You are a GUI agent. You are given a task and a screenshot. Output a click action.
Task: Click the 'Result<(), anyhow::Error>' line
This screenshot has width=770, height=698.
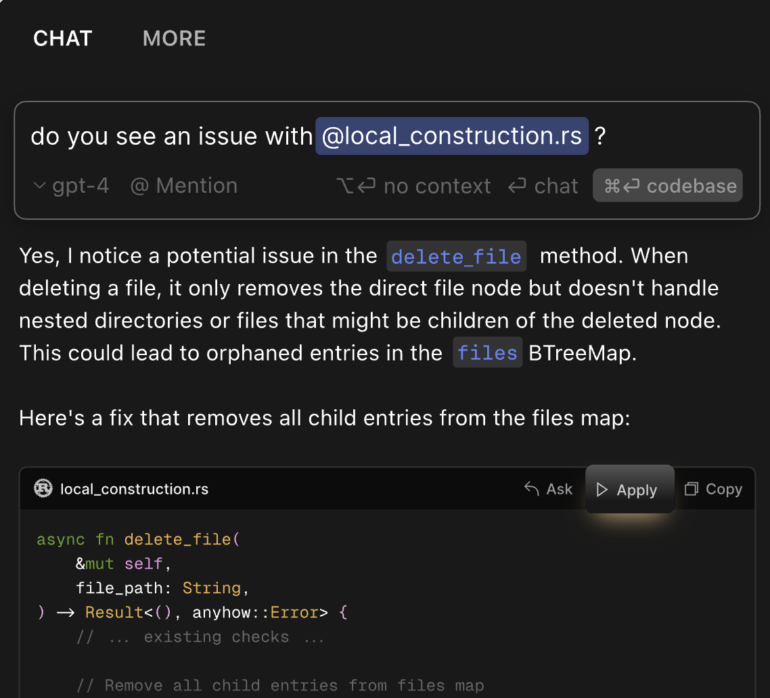point(192,613)
